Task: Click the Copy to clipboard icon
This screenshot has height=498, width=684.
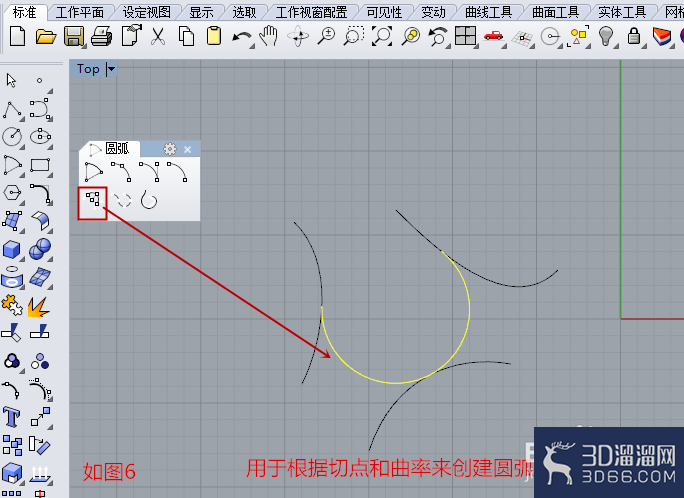Action: click(x=186, y=36)
